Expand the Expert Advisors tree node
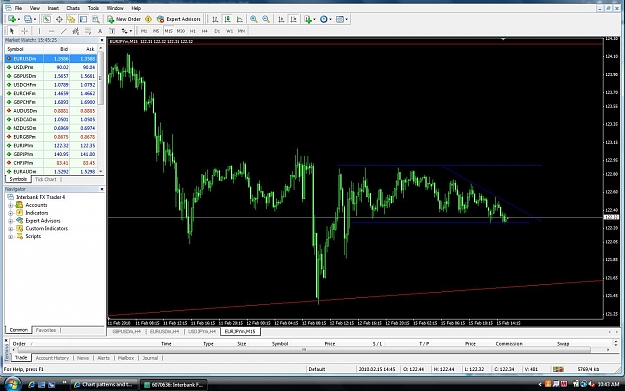This screenshot has height=391, width=625. point(11,221)
